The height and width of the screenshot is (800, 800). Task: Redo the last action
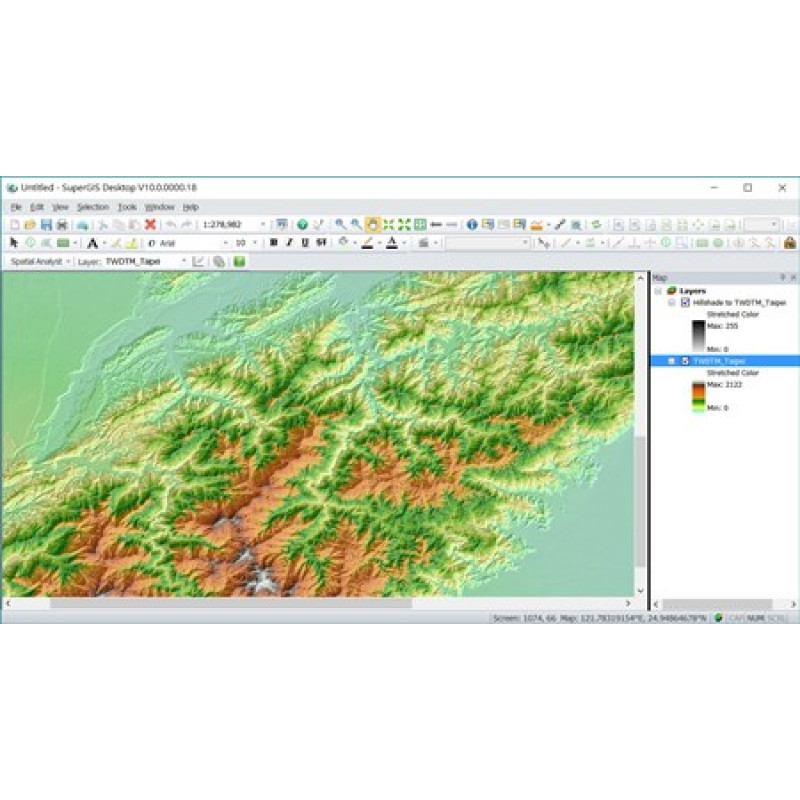186,225
